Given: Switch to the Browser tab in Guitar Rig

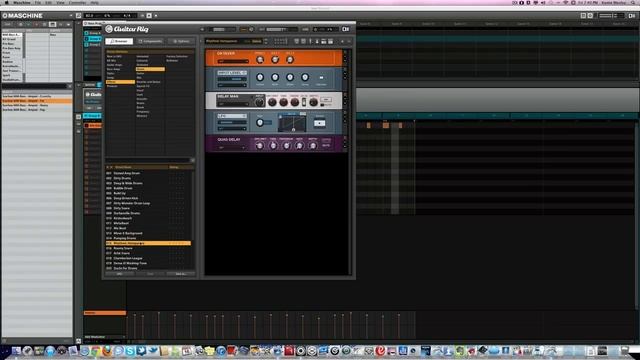Looking at the screenshot, I should (x=119, y=41).
